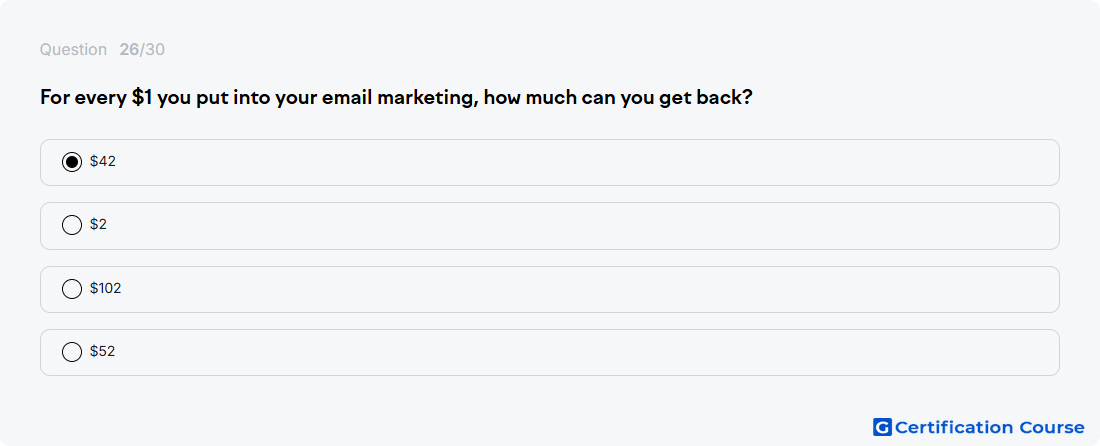The width and height of the screenshot is (1100, 446).
Task: Click "email marketing" in the question heading
Action: [x=400, y=97]
